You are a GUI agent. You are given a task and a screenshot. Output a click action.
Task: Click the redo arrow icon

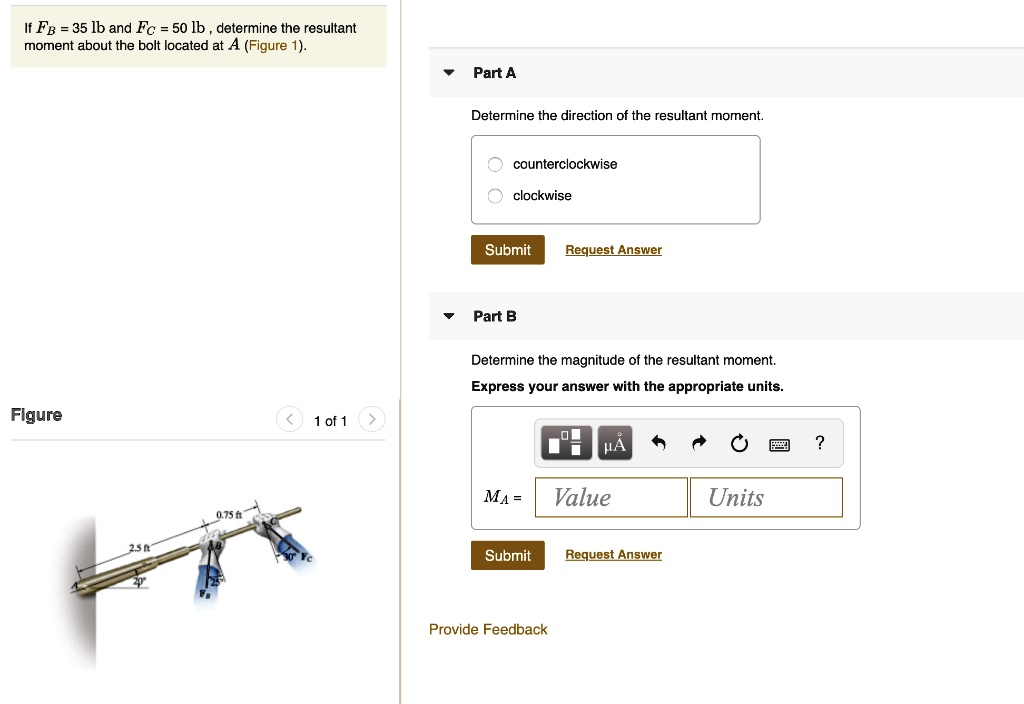click(699, 443)
